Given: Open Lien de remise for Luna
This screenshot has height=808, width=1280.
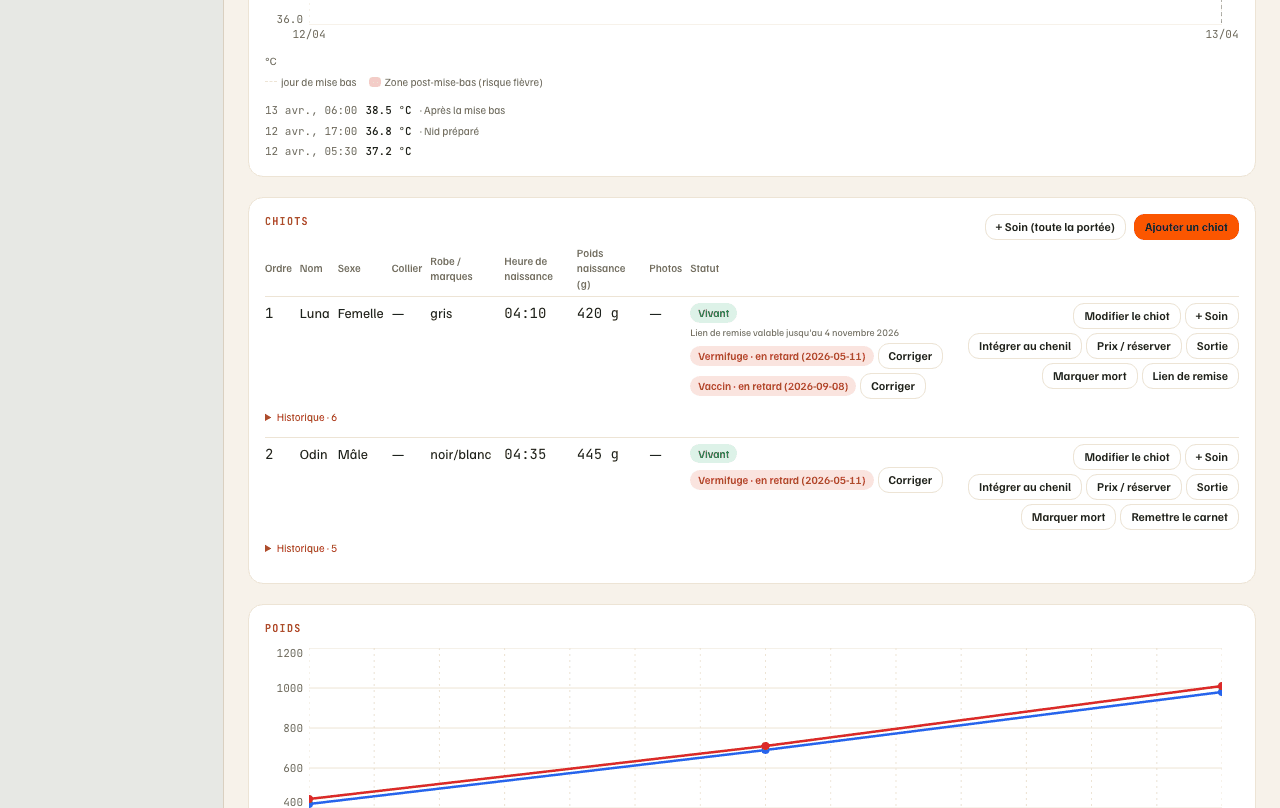Looking at the screenshot, I should pos(1190,376).
